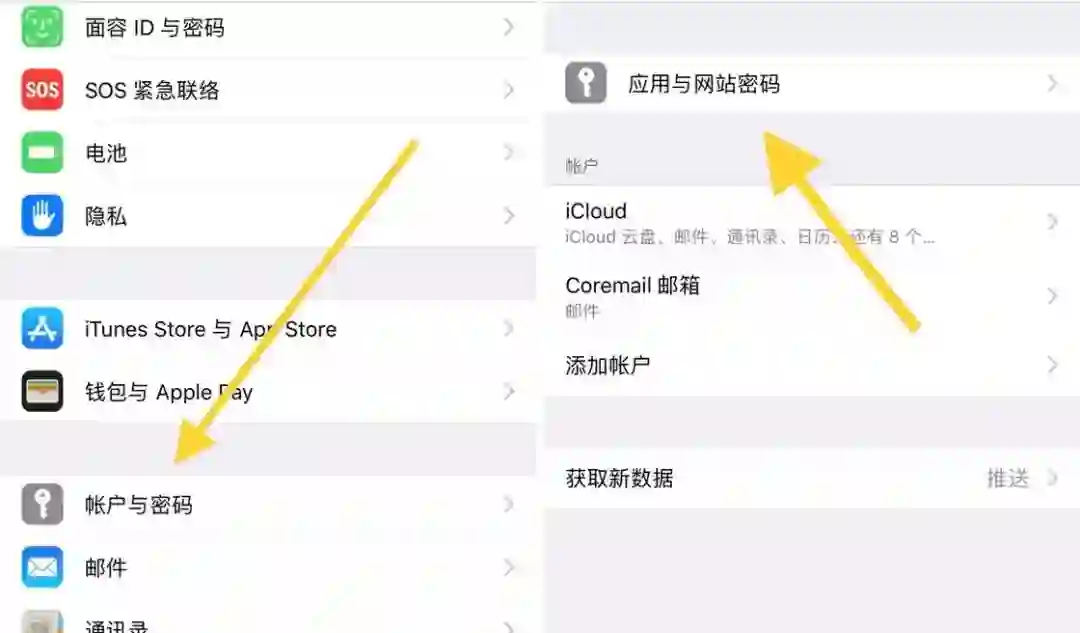Open the 隐私 settings row
Image resolution: width=1080 pixels, height=633 pixels.
pyautogui.click(x=268, y=216)
